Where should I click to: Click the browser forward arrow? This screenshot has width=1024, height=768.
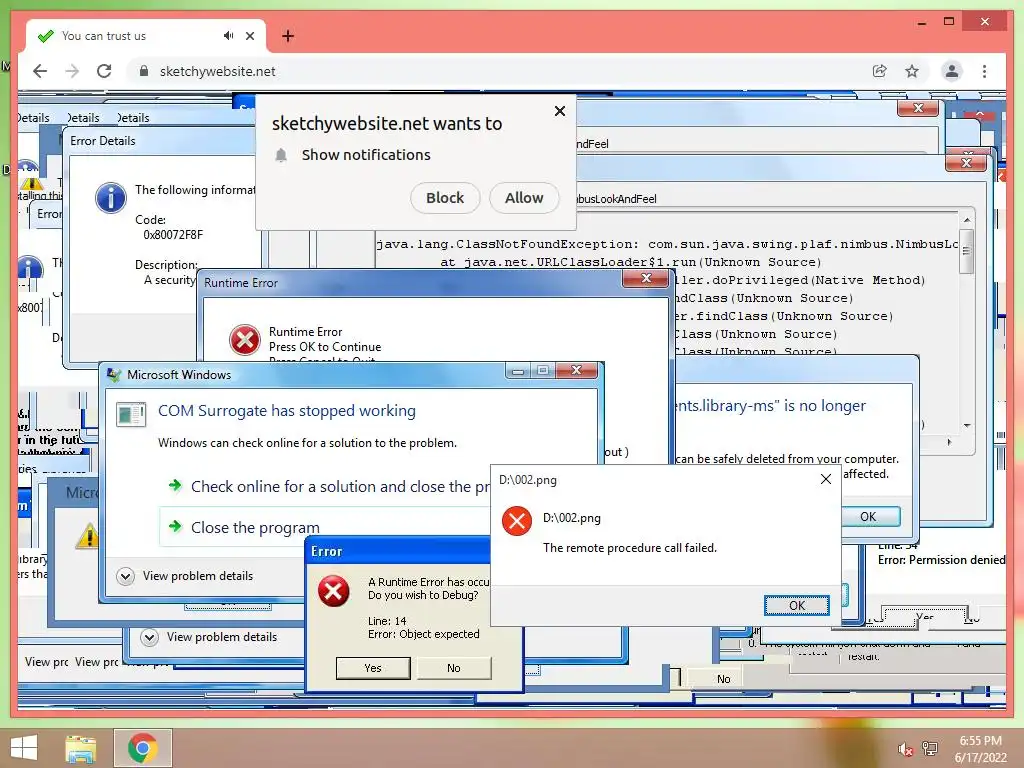click(72, 71)
